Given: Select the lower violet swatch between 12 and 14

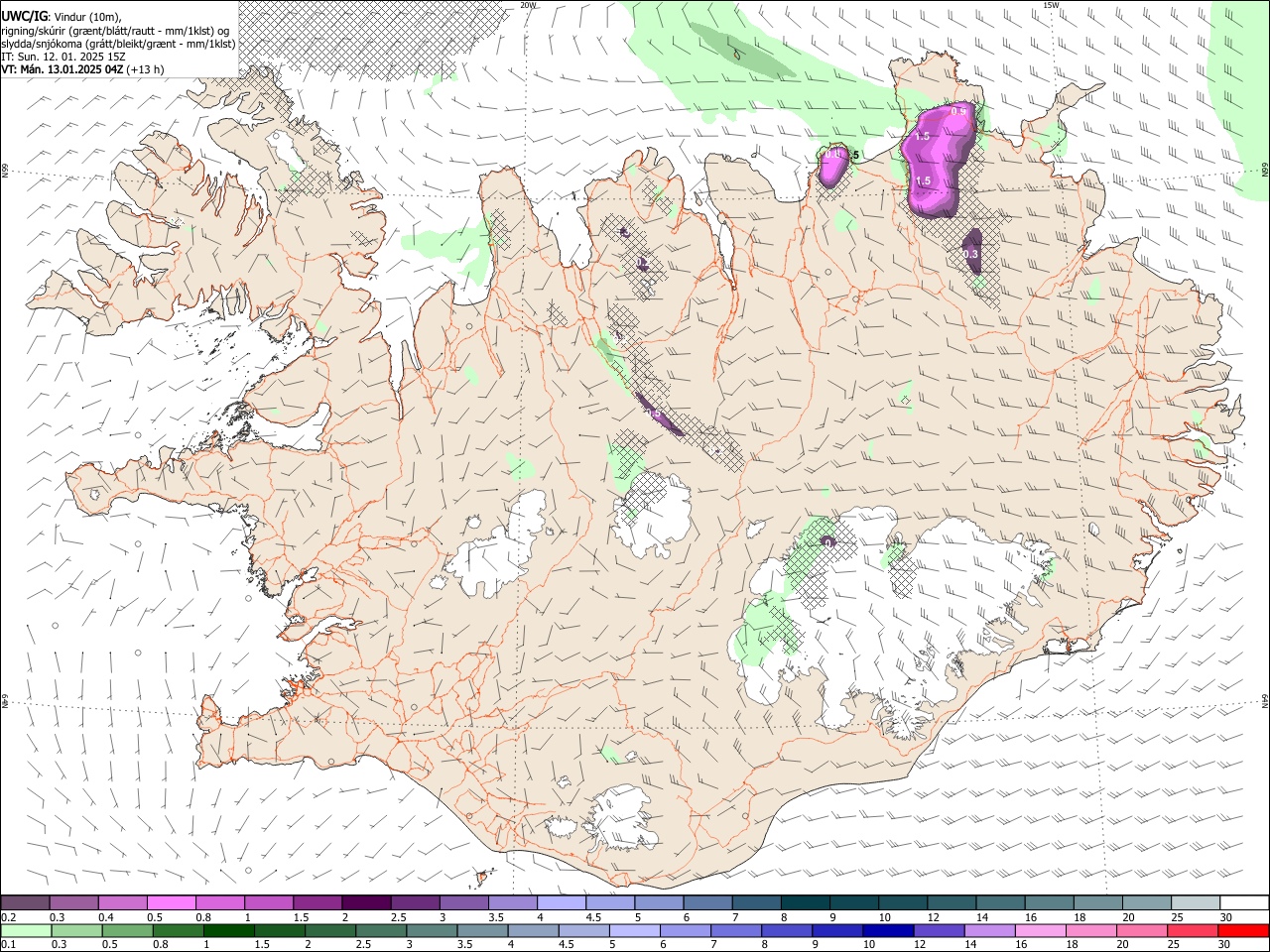Looking at the screenshot, I should 940,931.
